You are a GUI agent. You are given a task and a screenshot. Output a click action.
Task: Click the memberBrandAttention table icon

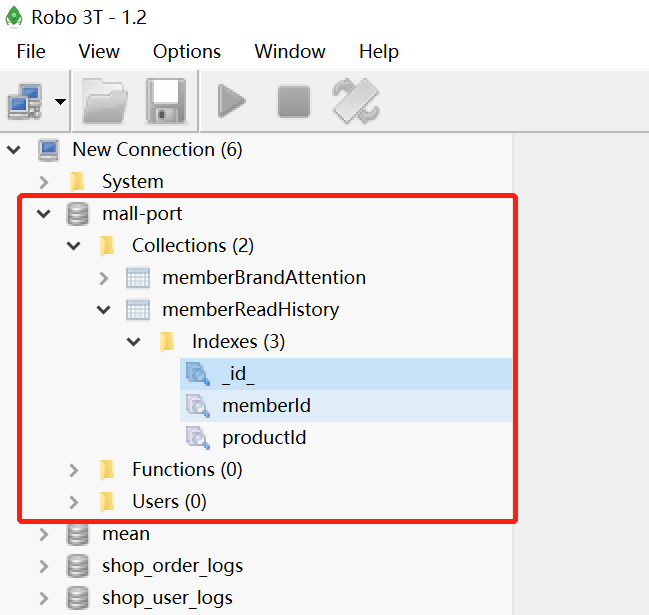tap(138, 278)
